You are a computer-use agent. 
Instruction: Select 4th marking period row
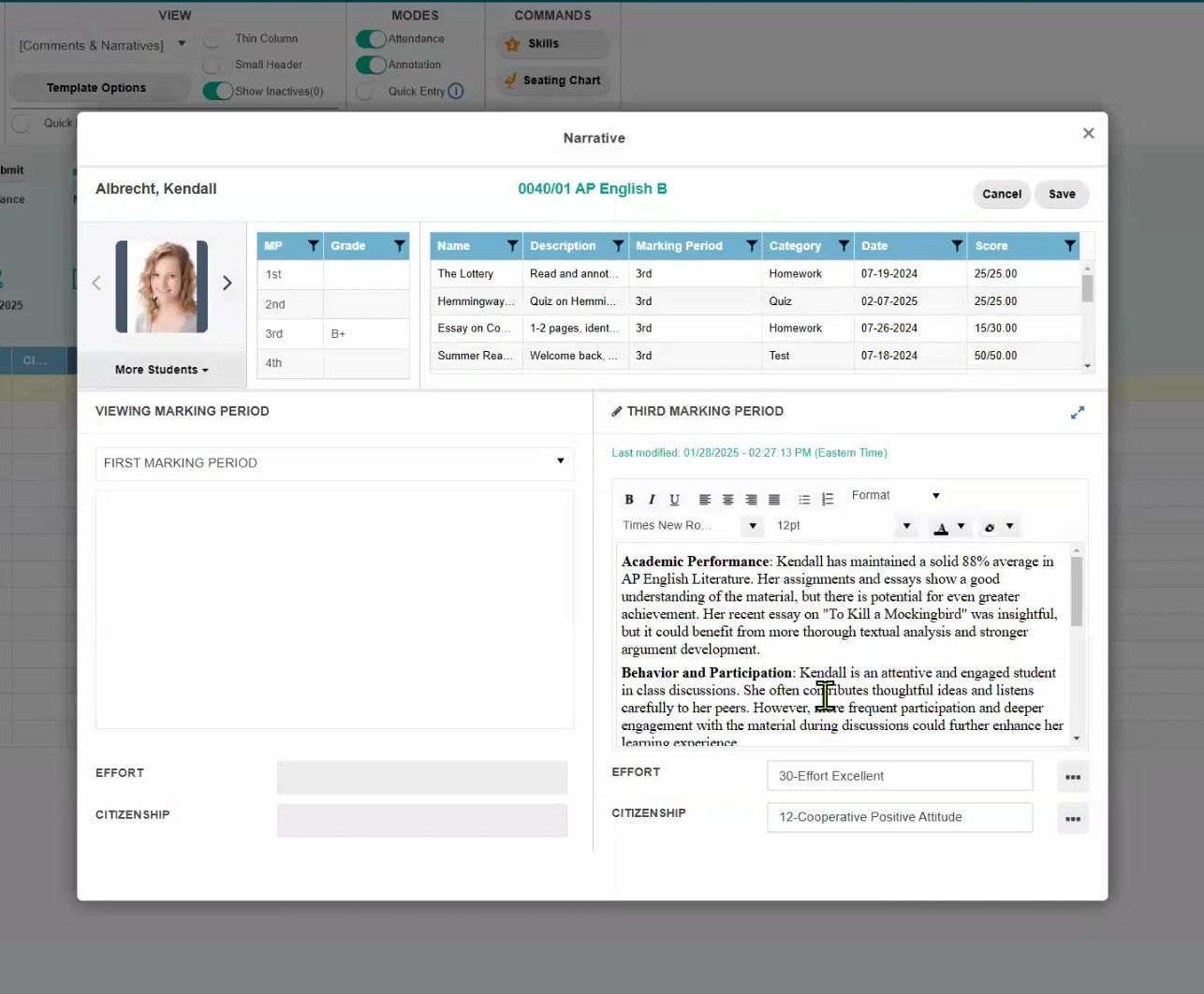[x=333, y=363]
